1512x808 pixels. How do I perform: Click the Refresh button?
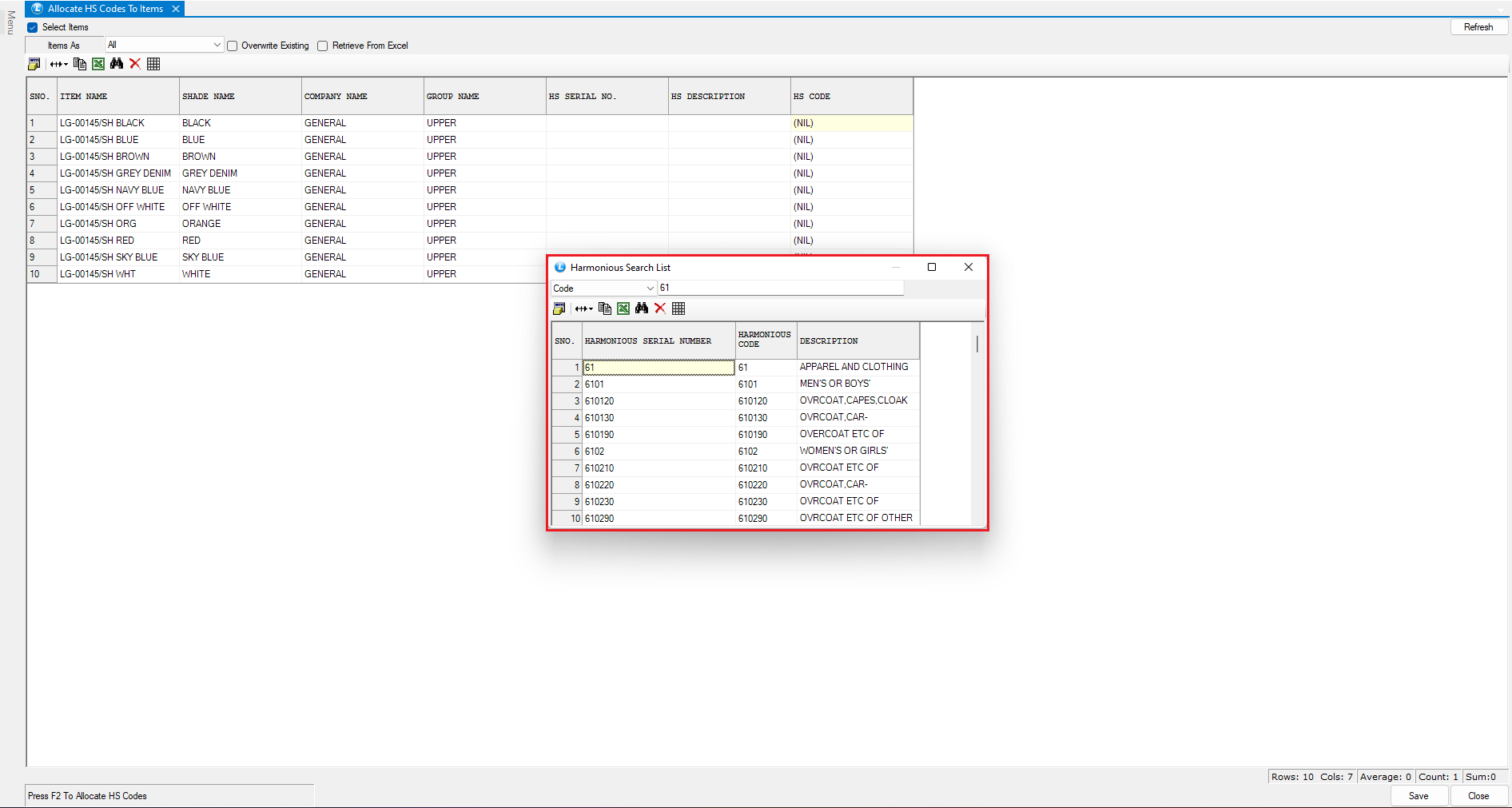[1478, 27]
